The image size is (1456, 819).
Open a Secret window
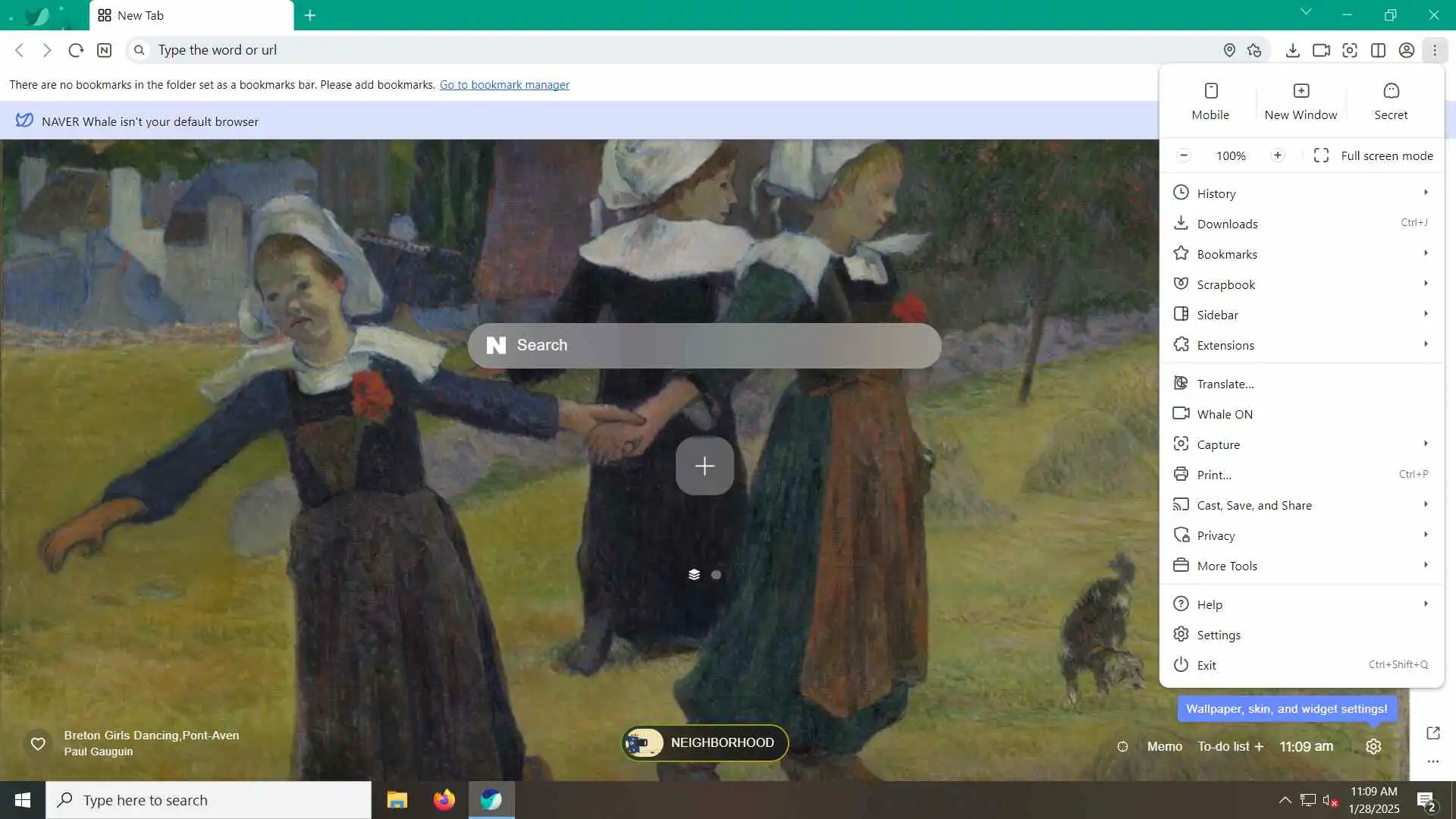pyautogui.click(x=1390, y=101)
